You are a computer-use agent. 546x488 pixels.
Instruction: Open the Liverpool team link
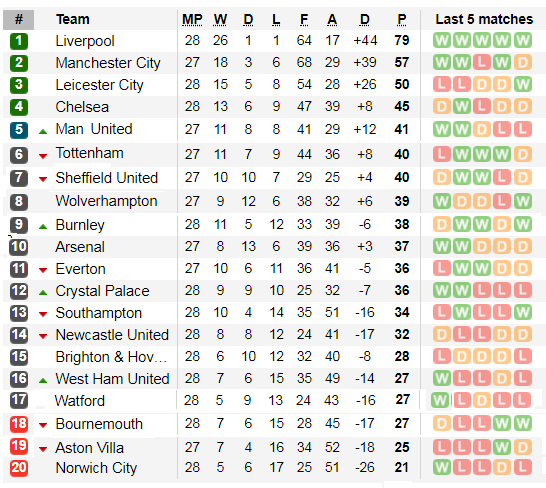[85, 41]
